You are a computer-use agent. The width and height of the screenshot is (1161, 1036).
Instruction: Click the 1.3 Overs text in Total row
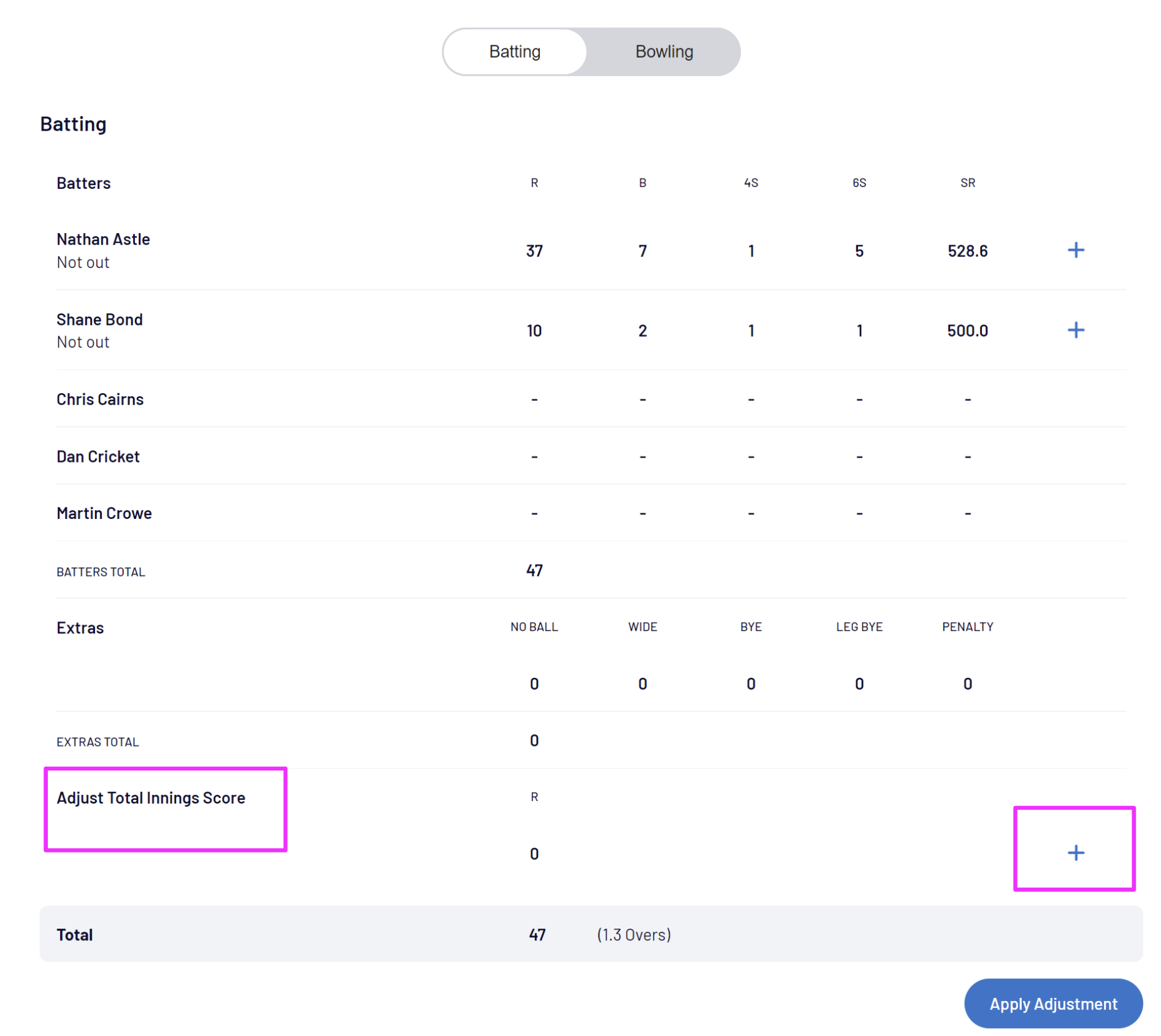point(634,935)
